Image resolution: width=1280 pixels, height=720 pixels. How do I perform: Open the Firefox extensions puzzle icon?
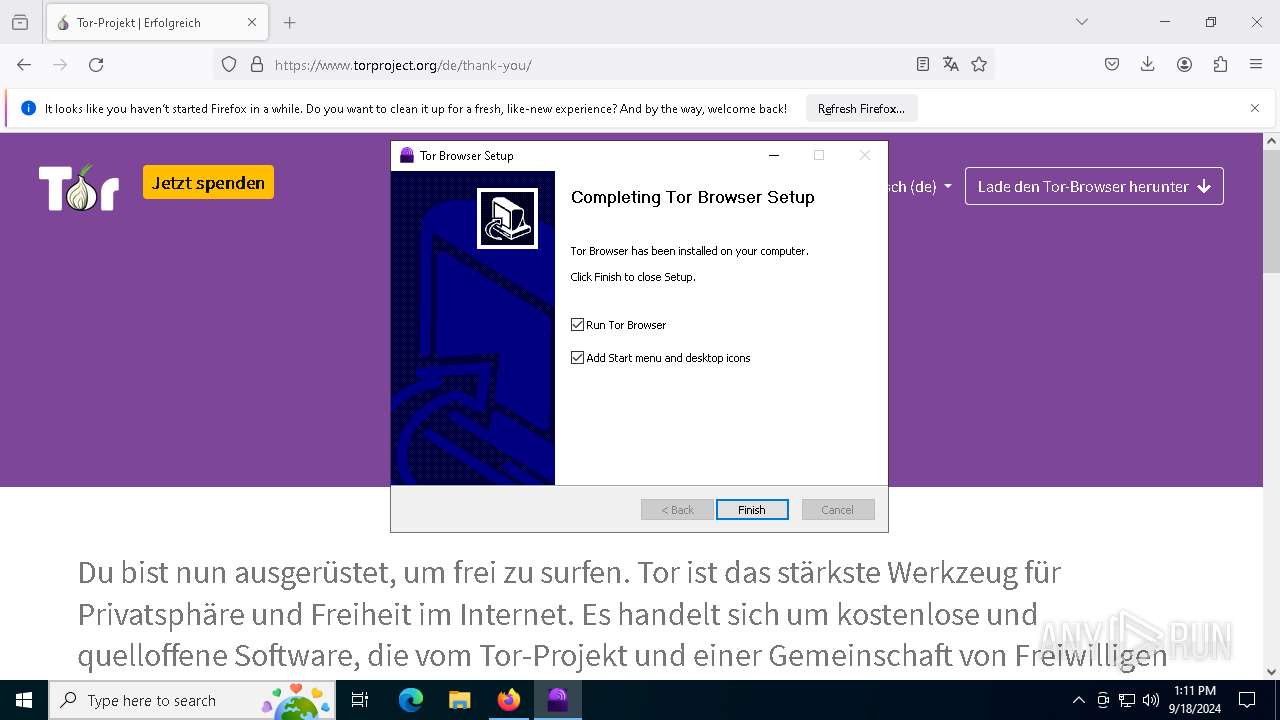click(1220, 64)
